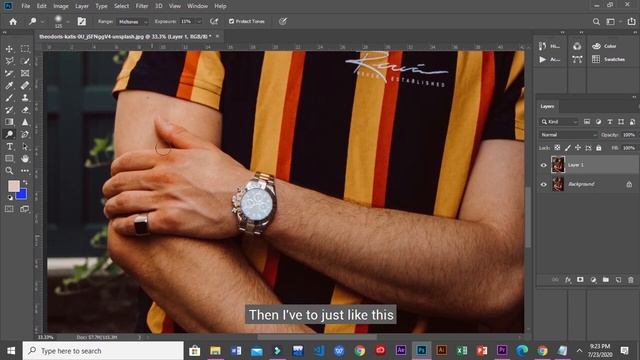Click the foreground color swatch

(13, 186)
